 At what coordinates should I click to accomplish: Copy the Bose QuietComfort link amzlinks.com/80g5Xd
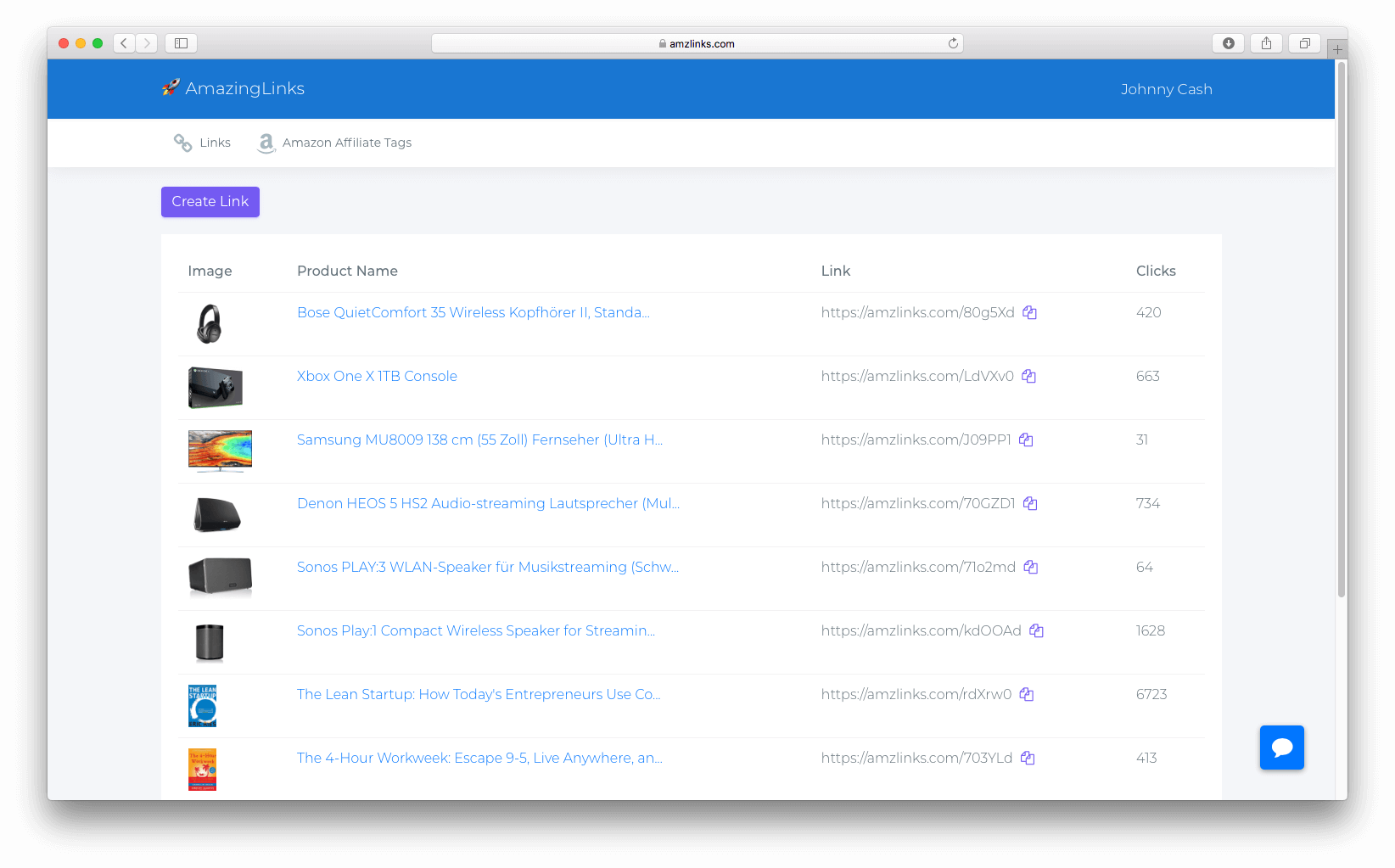pyautogui.click(x=1029, y=312)
